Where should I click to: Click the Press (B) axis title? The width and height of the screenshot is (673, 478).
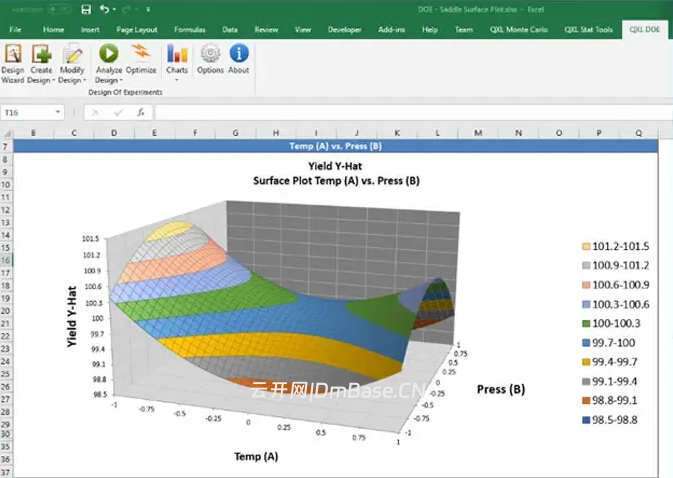point(501,389)
